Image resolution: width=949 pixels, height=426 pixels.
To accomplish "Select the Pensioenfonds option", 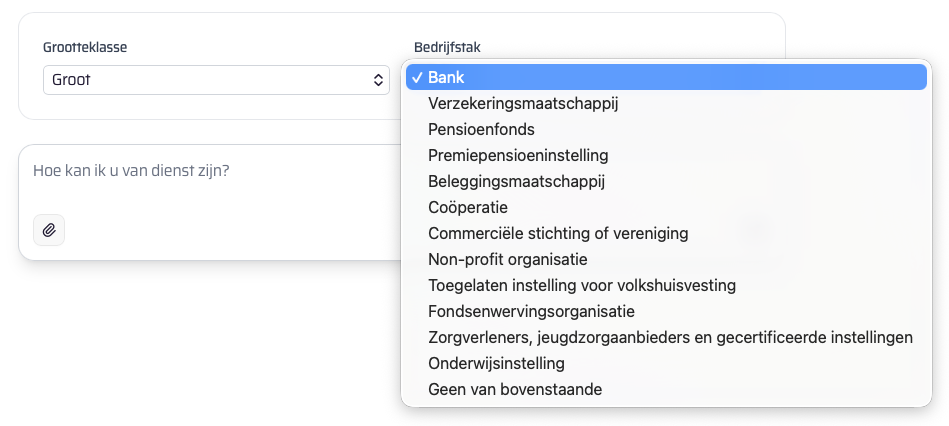I will click(x=481, y=129).
